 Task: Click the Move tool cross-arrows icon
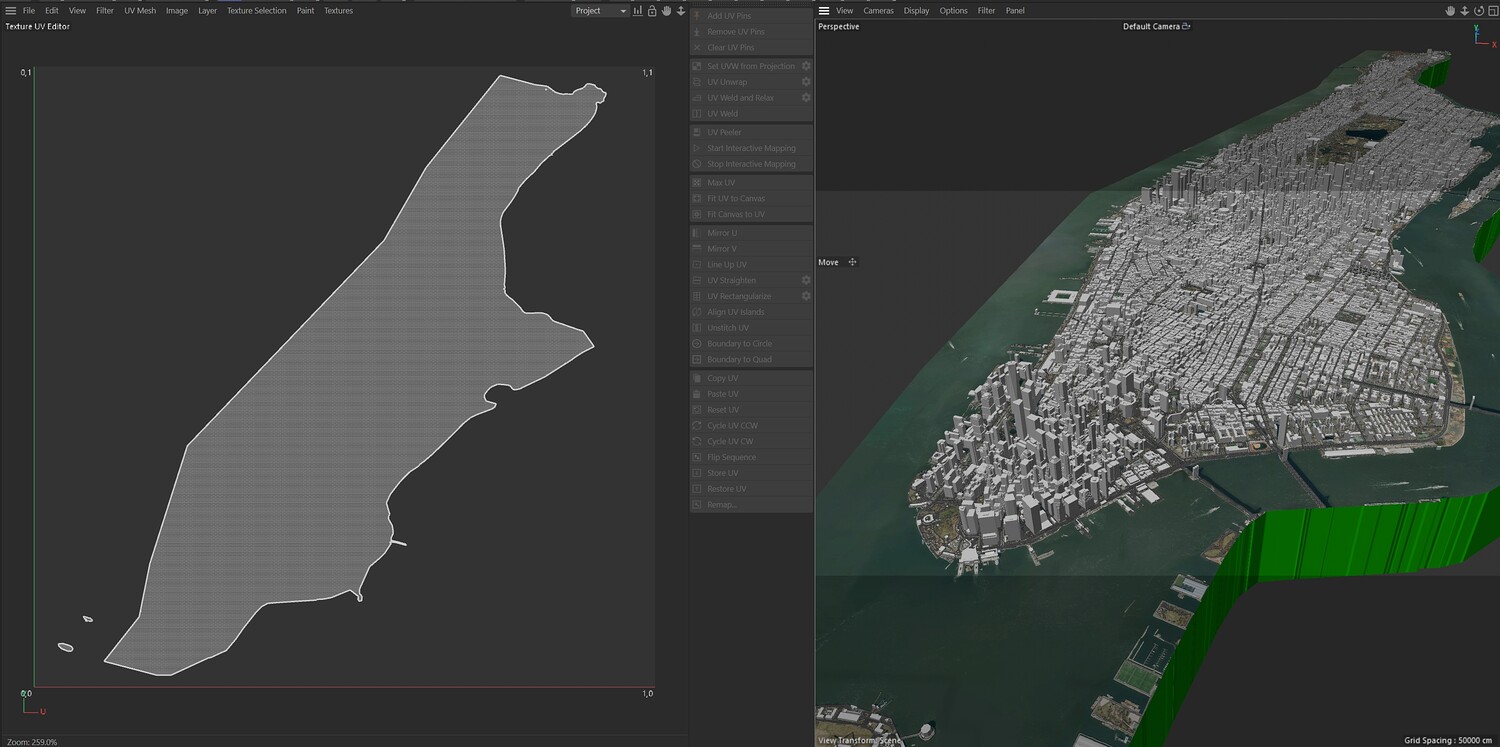[852, 262]
